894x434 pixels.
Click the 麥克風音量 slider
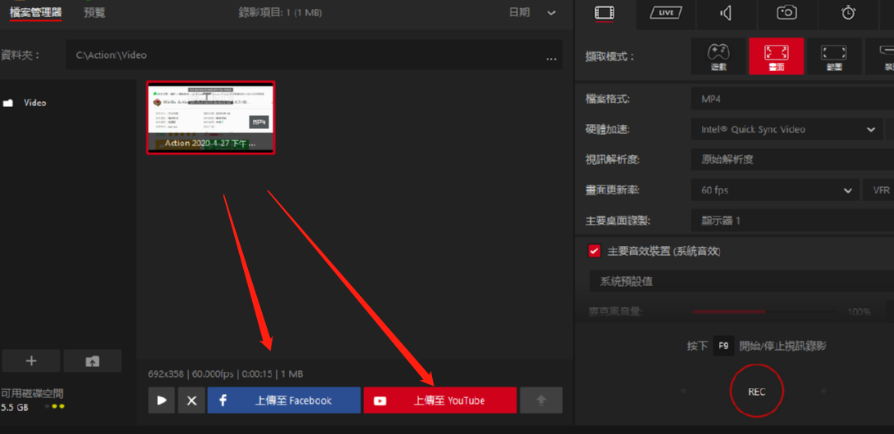click(767, 312)
